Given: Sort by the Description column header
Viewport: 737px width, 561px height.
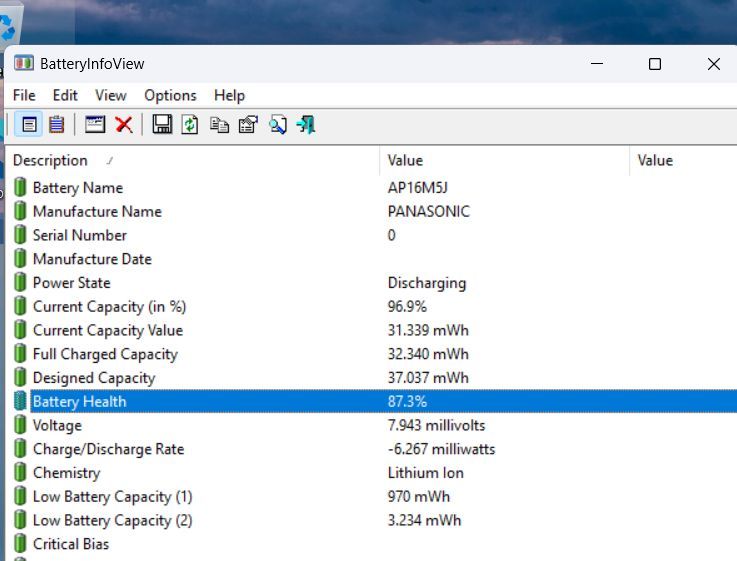Looking at the screenshot, I should [x=50, y=160].
